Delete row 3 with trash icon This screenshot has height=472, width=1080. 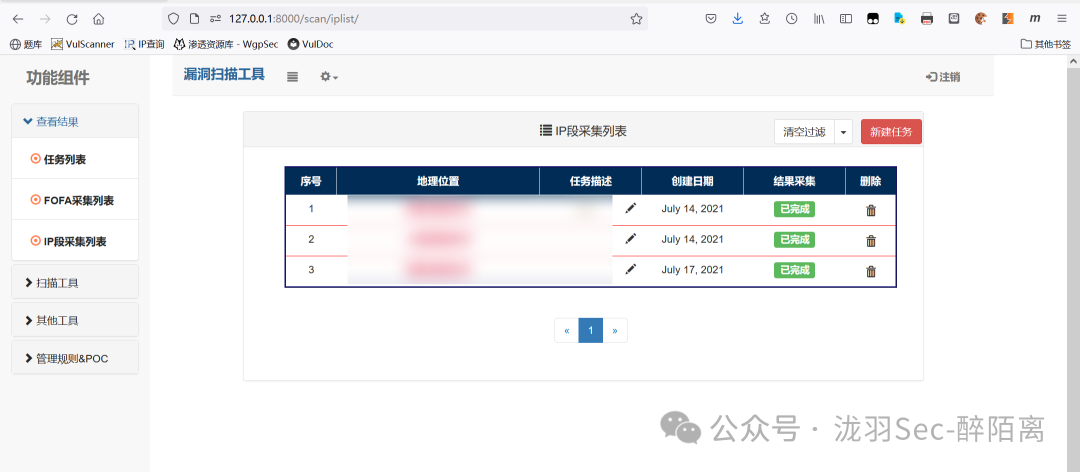(871, 271)
